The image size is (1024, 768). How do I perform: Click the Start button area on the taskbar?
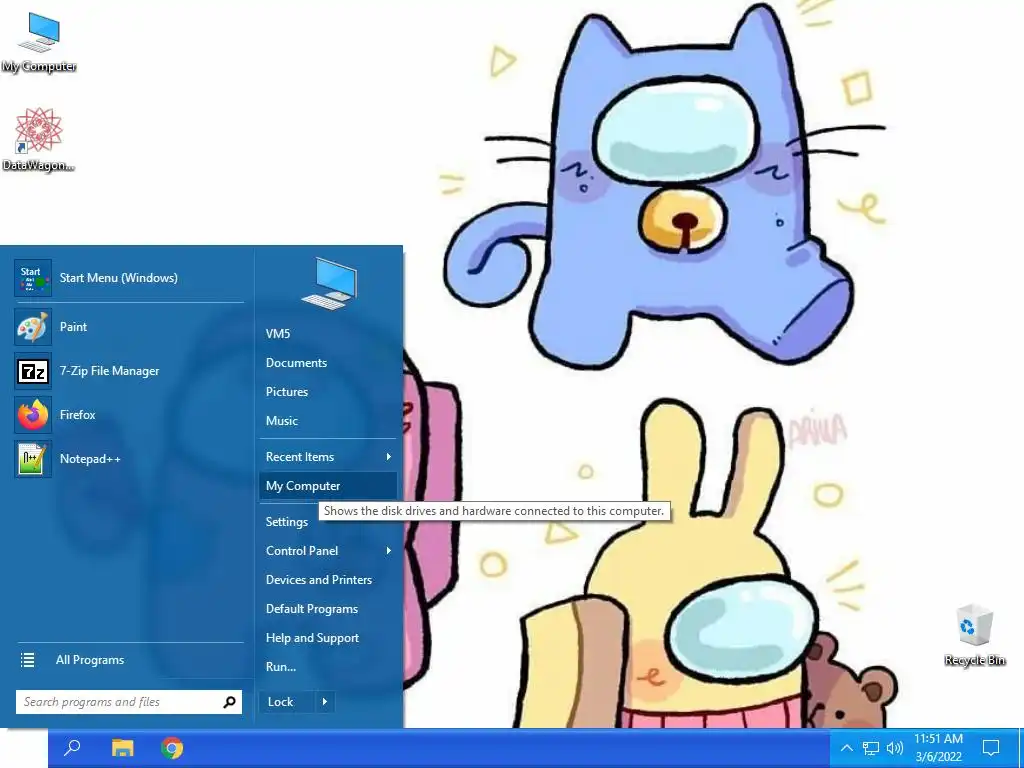[24, 748]
